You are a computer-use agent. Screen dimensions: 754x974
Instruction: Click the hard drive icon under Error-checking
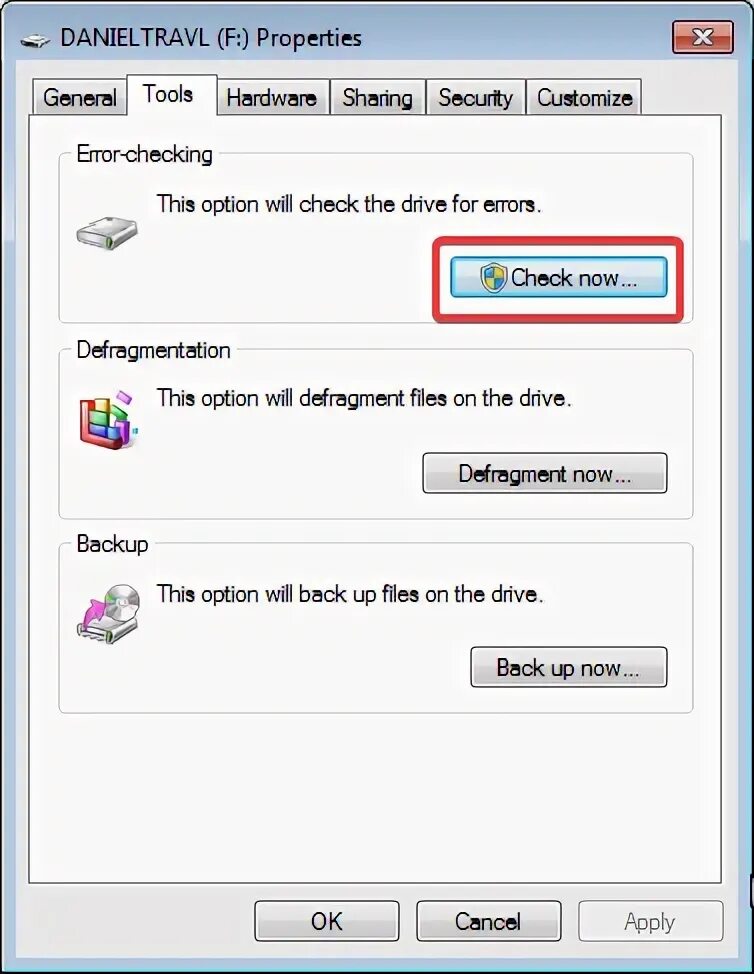[x=107, y=233]
